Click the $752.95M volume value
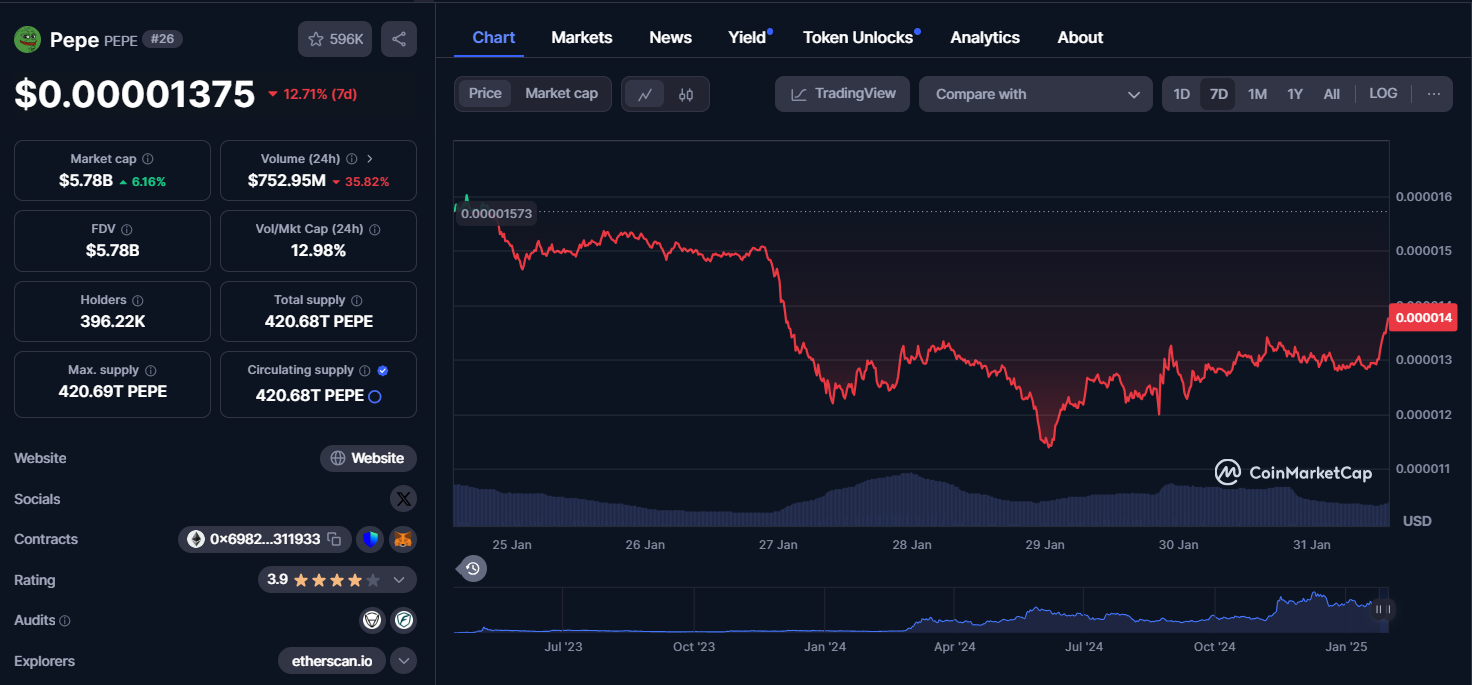The height and width of the screenshot is (685, 1472). pos(287,181)
